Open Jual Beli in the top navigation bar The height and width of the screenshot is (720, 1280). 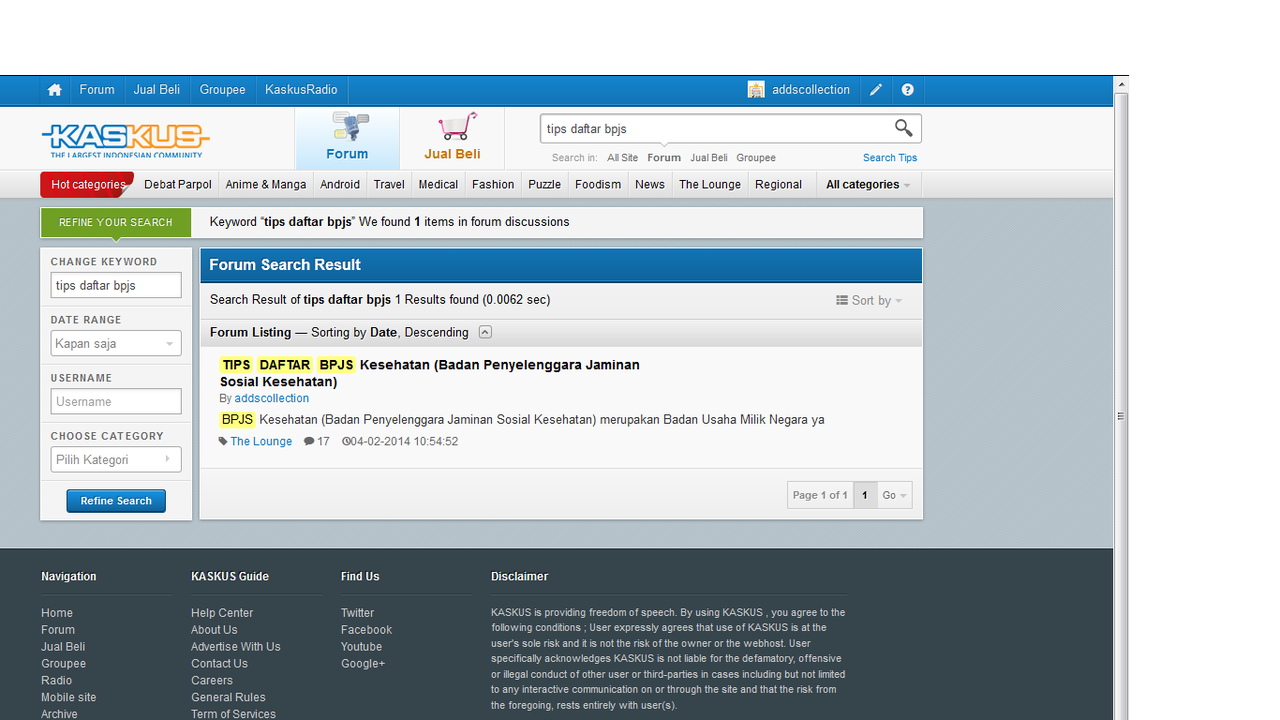click(157, 90)
